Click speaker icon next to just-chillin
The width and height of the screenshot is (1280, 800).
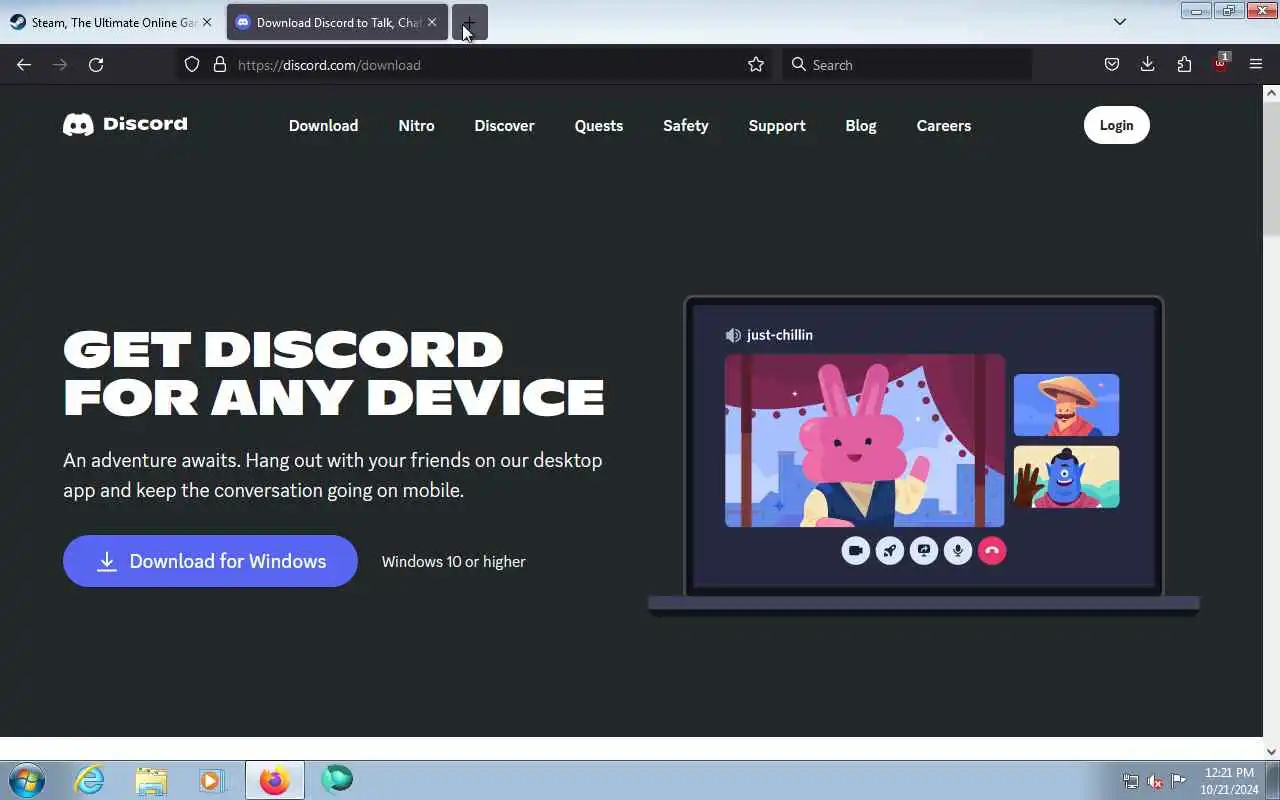click(x=733, y=335)
